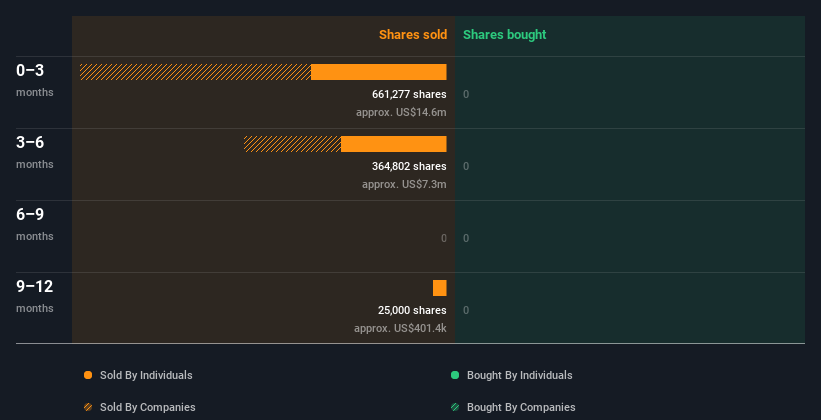The width and height of the screenshot is (821, 420).
Task: Click the Shares sold column header
Action: [413, 35]
